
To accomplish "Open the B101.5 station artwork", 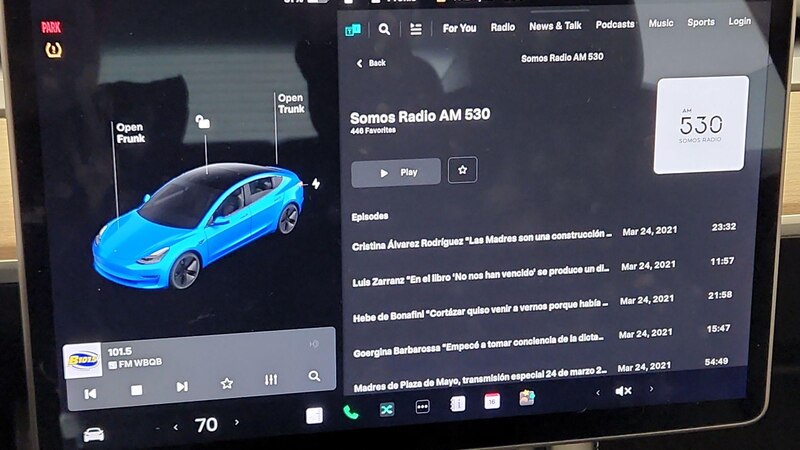I will point(82,360).
